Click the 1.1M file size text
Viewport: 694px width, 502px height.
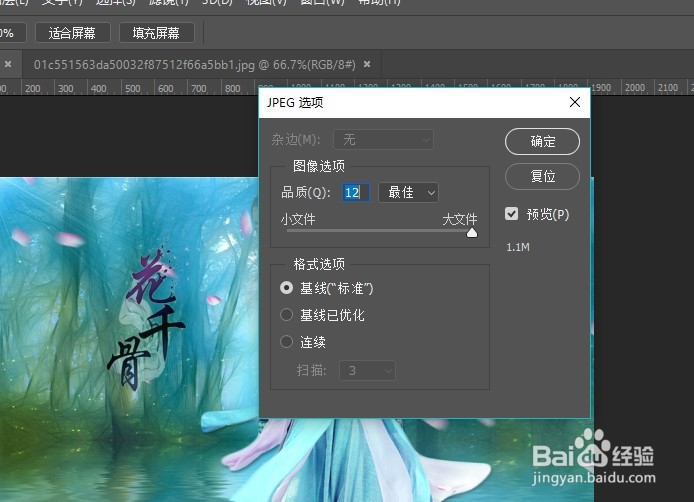click(518, 247)
